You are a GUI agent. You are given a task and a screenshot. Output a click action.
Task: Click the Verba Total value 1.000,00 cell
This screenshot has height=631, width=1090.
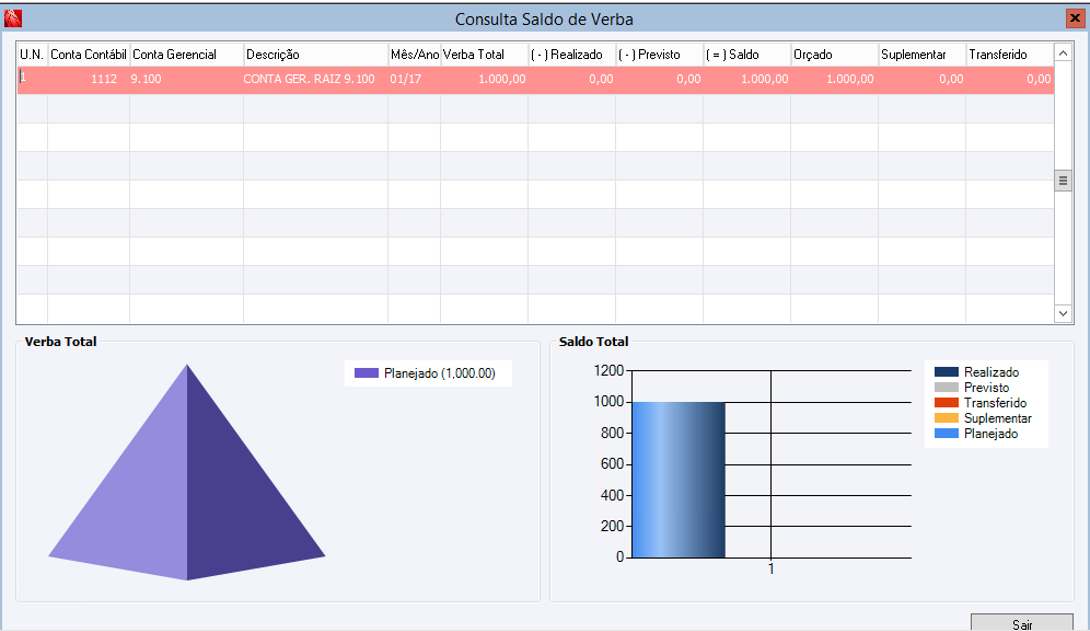[484, 79]
